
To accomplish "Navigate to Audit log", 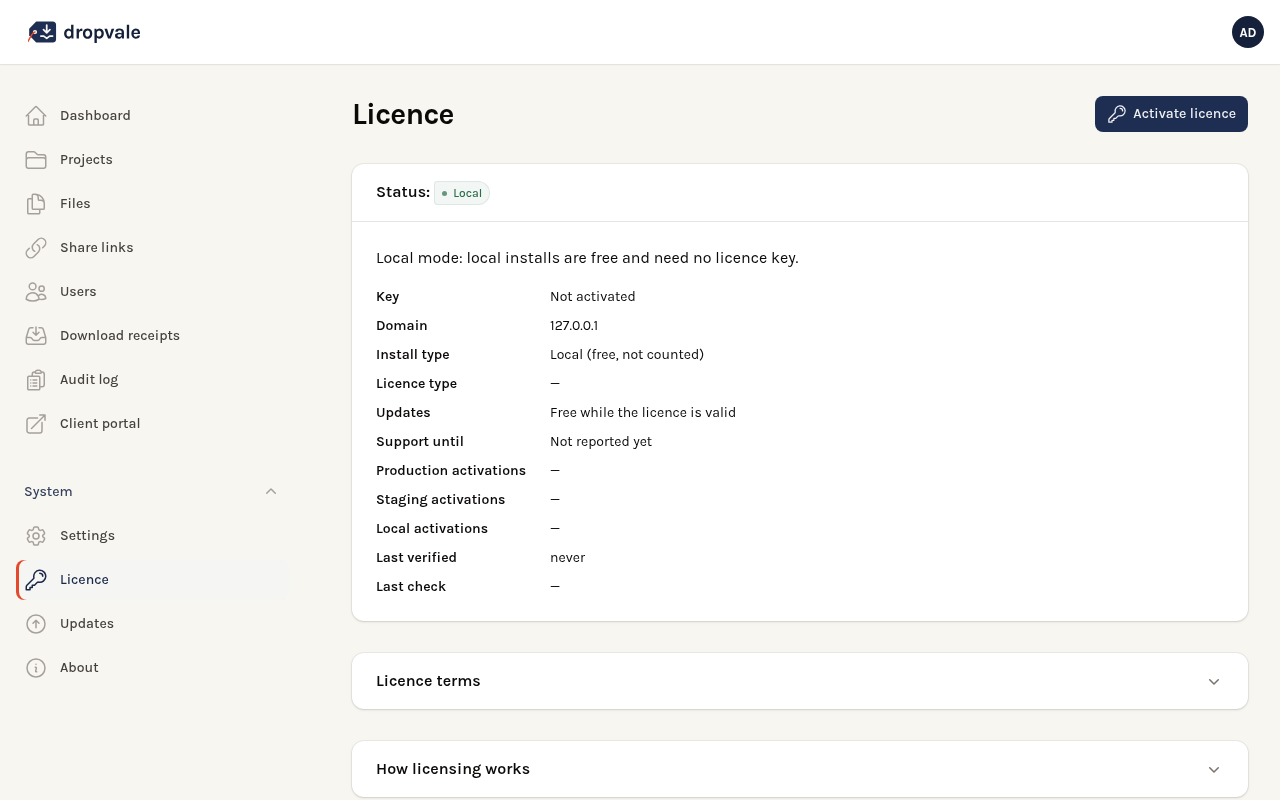I will pos(152,380).
